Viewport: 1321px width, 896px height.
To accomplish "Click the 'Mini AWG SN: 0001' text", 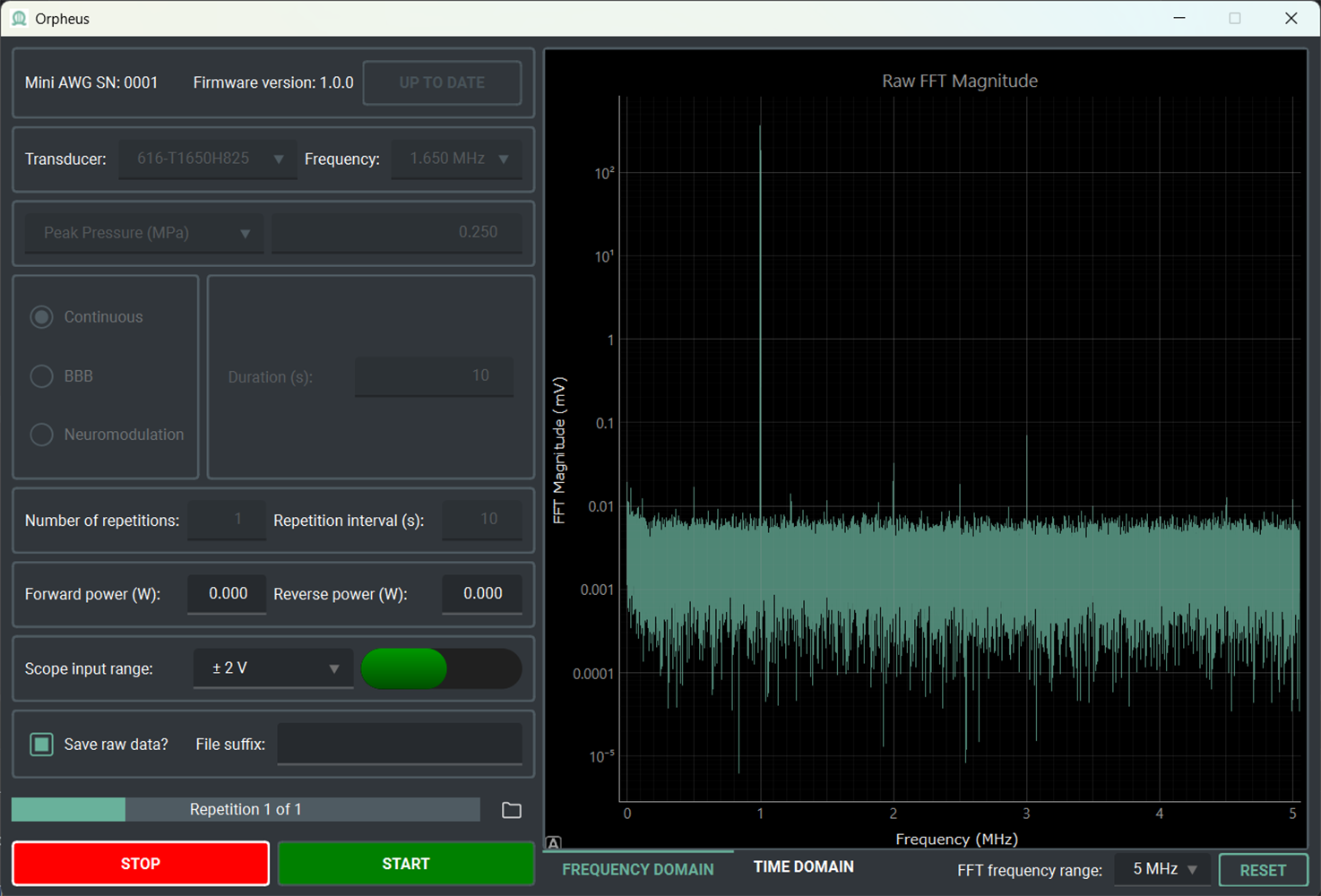I will click(91, 82).
